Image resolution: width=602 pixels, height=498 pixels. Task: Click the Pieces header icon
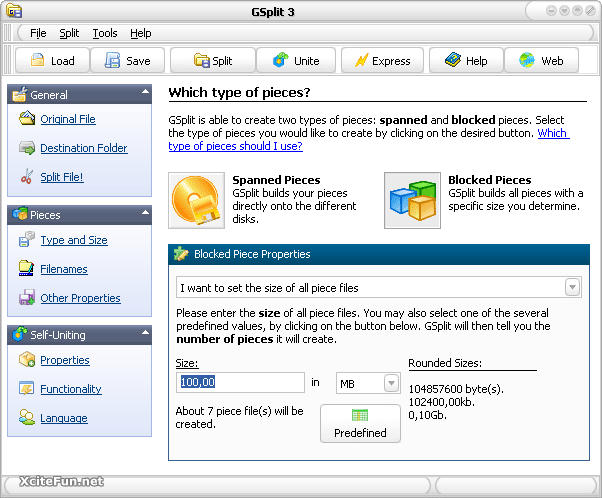click(20, 213)
